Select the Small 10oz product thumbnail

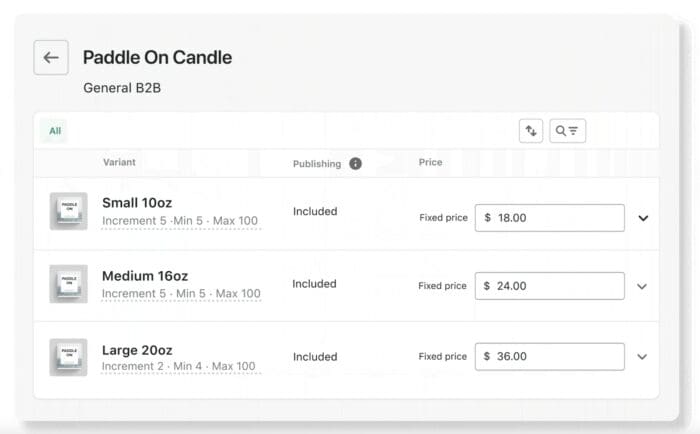69,211
